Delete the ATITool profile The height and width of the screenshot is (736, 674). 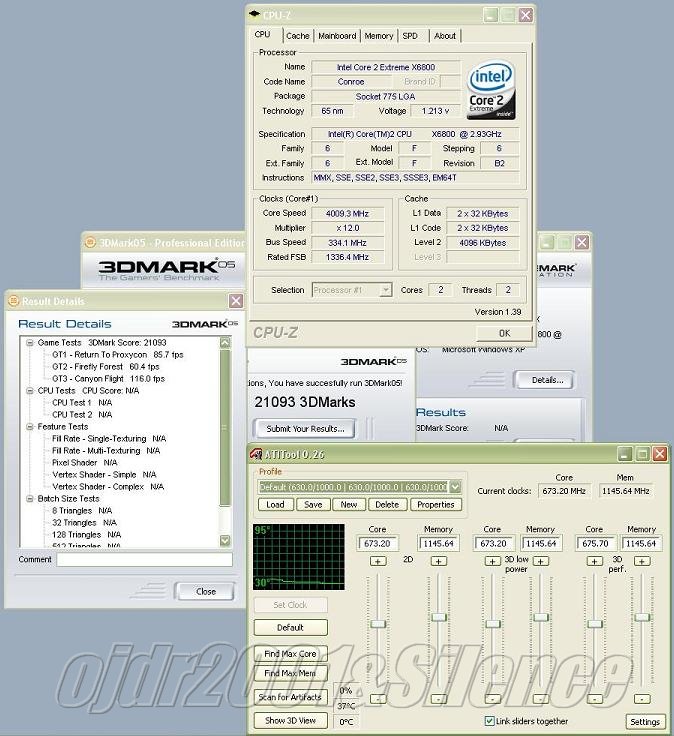point(387,505)
